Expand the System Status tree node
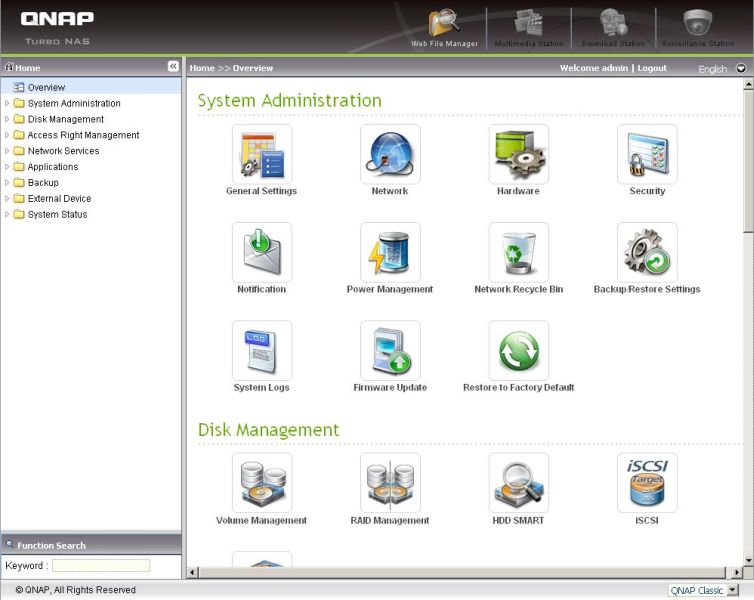754x600 pixels. [x=7, y=214]
